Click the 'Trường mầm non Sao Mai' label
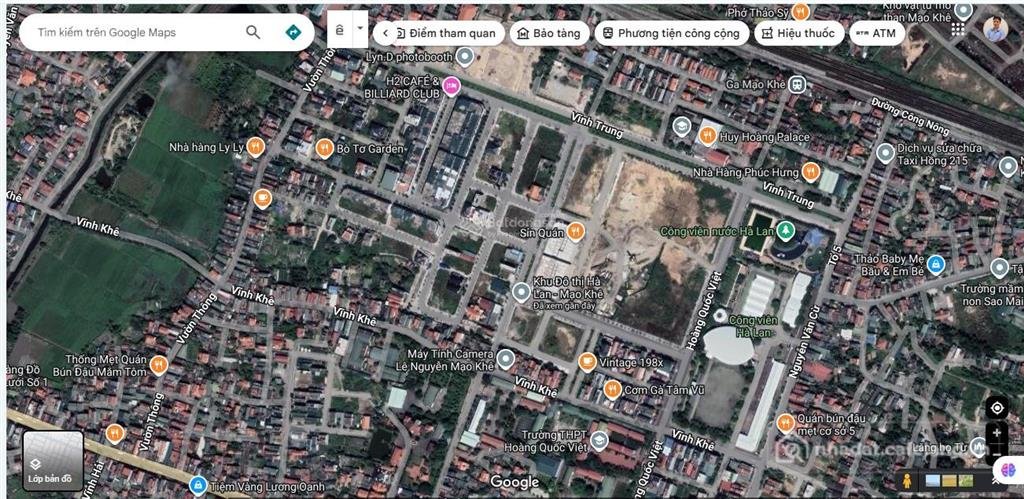The image size is (1024, 499). coord(991,295)
